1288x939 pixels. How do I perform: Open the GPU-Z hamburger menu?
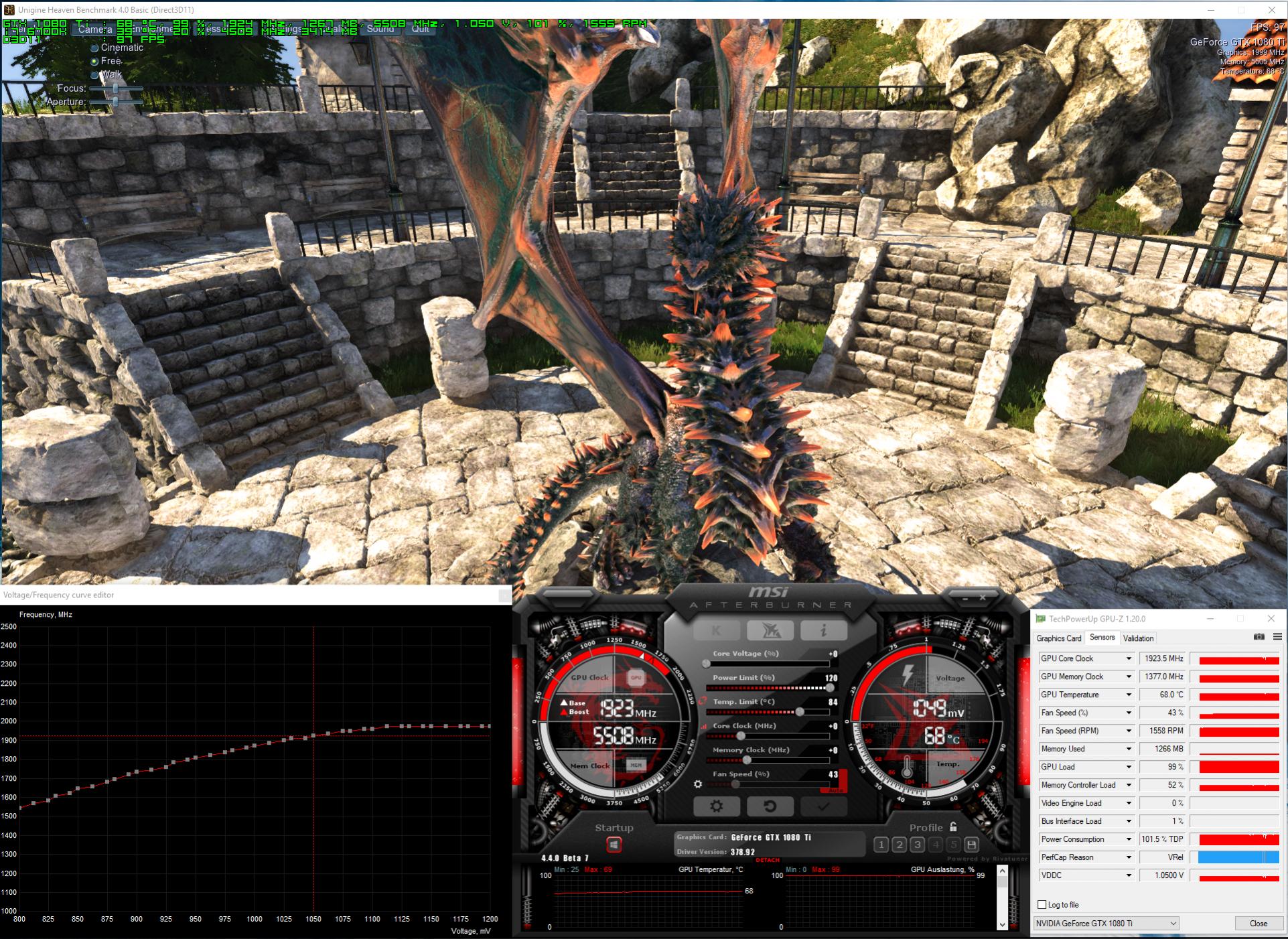point(1277,637)
